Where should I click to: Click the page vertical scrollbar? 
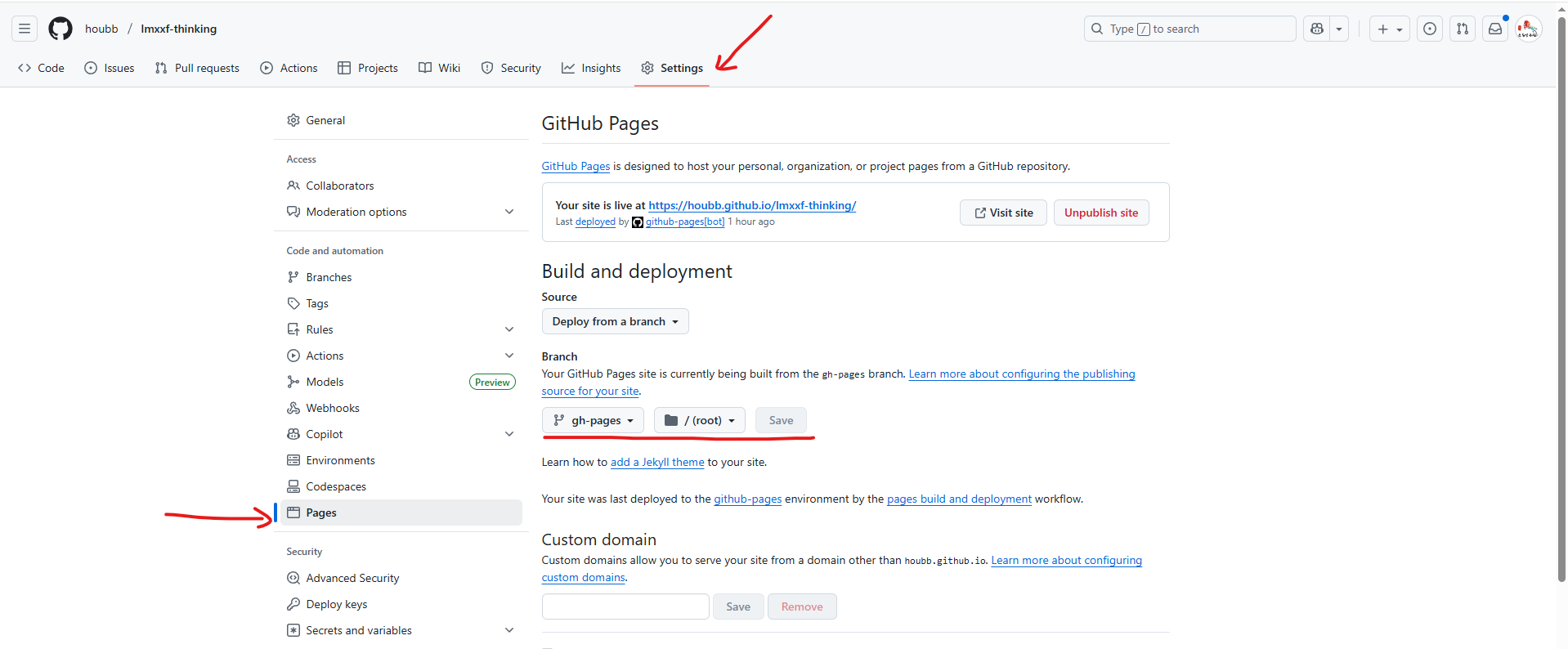click(1562, 298)
